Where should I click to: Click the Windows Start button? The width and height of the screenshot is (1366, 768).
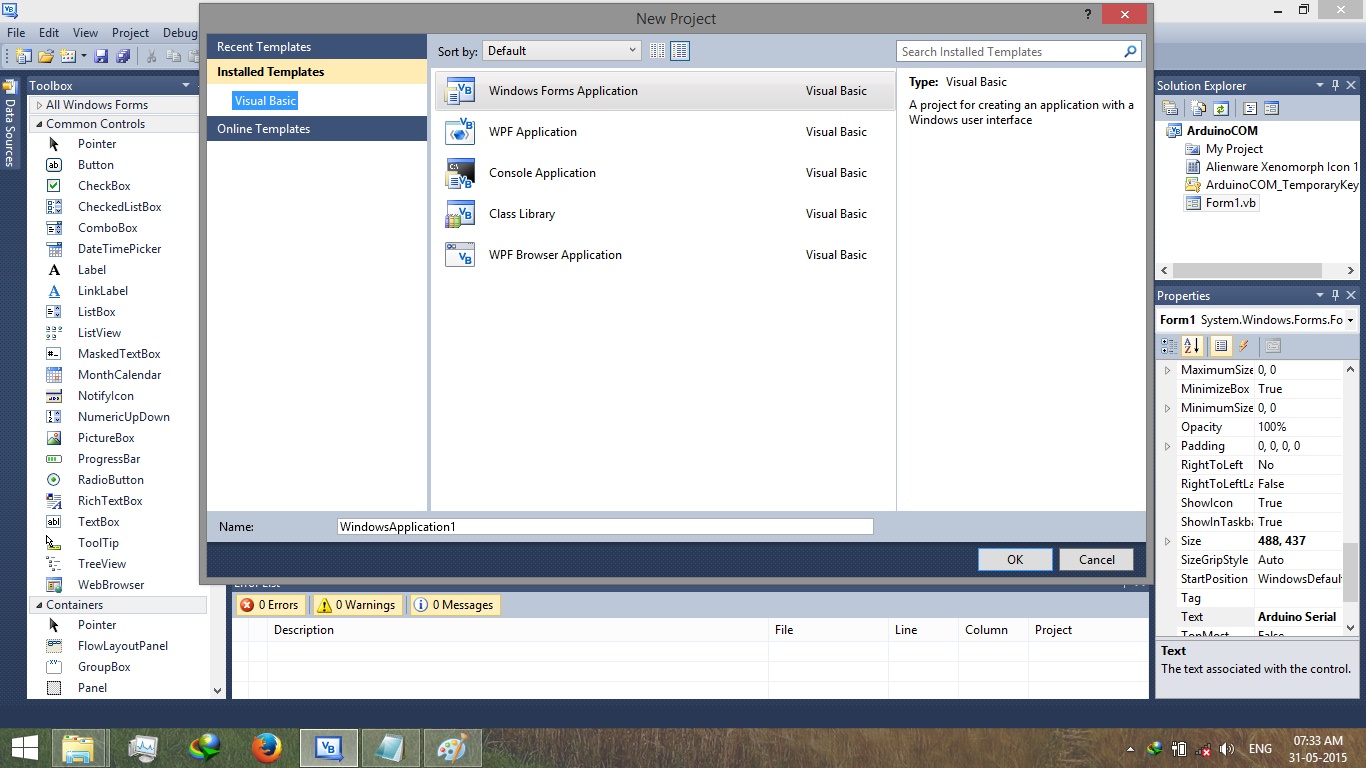click(24, 748)
